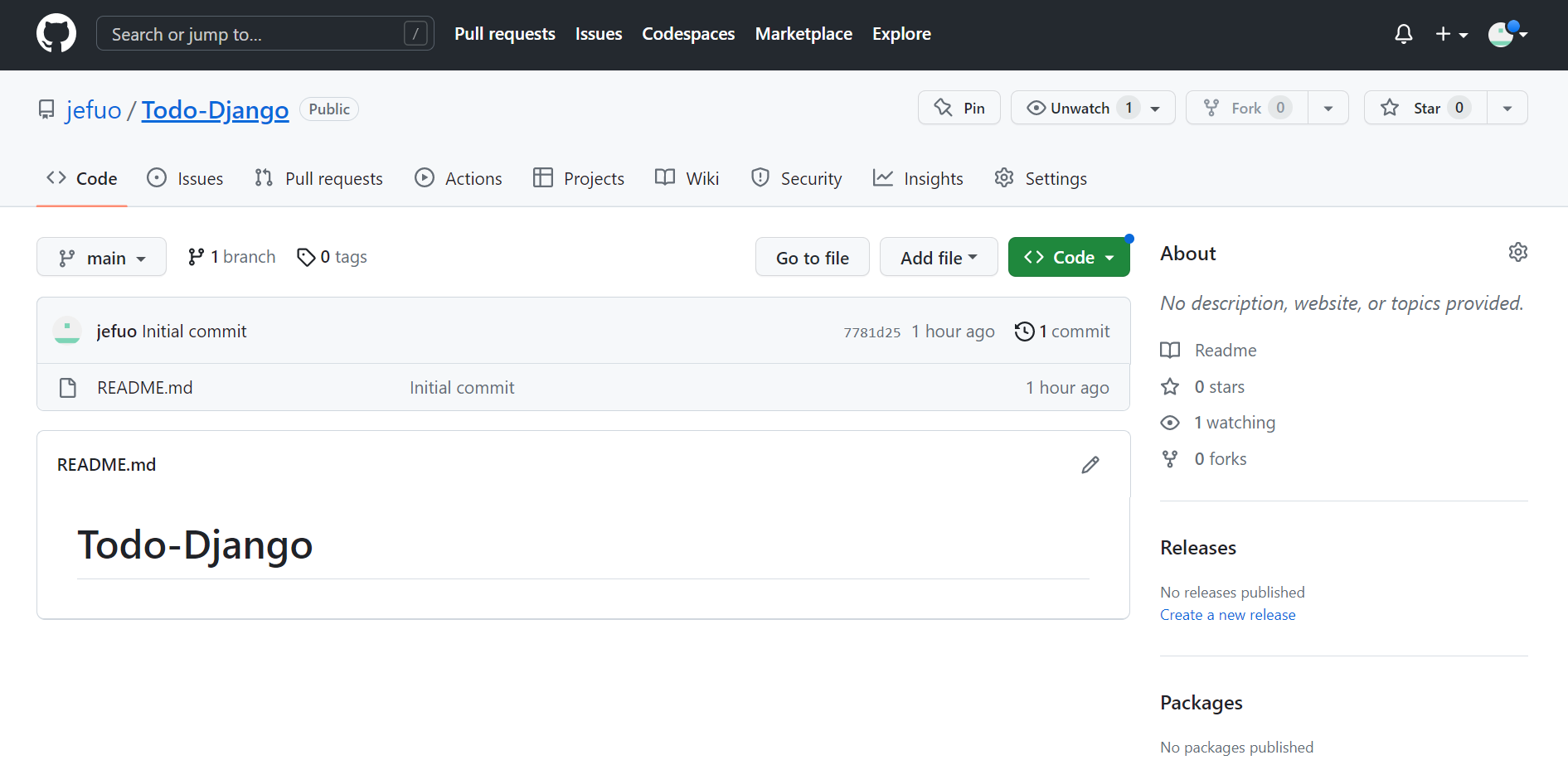
Task: Open the user avatar menu
Action: pyautogui.click(x=1507, y=34)
